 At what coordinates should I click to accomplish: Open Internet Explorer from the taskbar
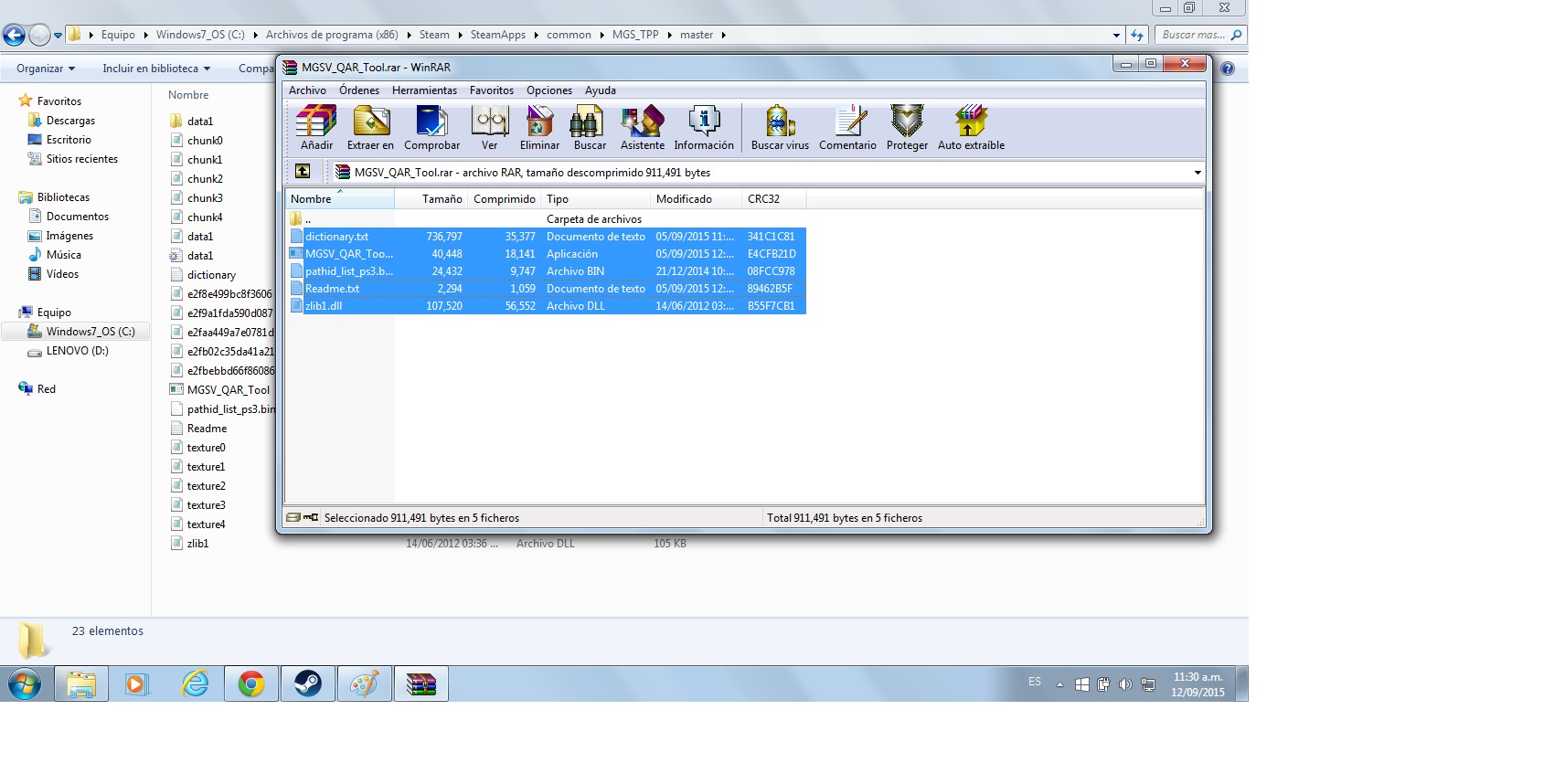(x=195, y=683)
